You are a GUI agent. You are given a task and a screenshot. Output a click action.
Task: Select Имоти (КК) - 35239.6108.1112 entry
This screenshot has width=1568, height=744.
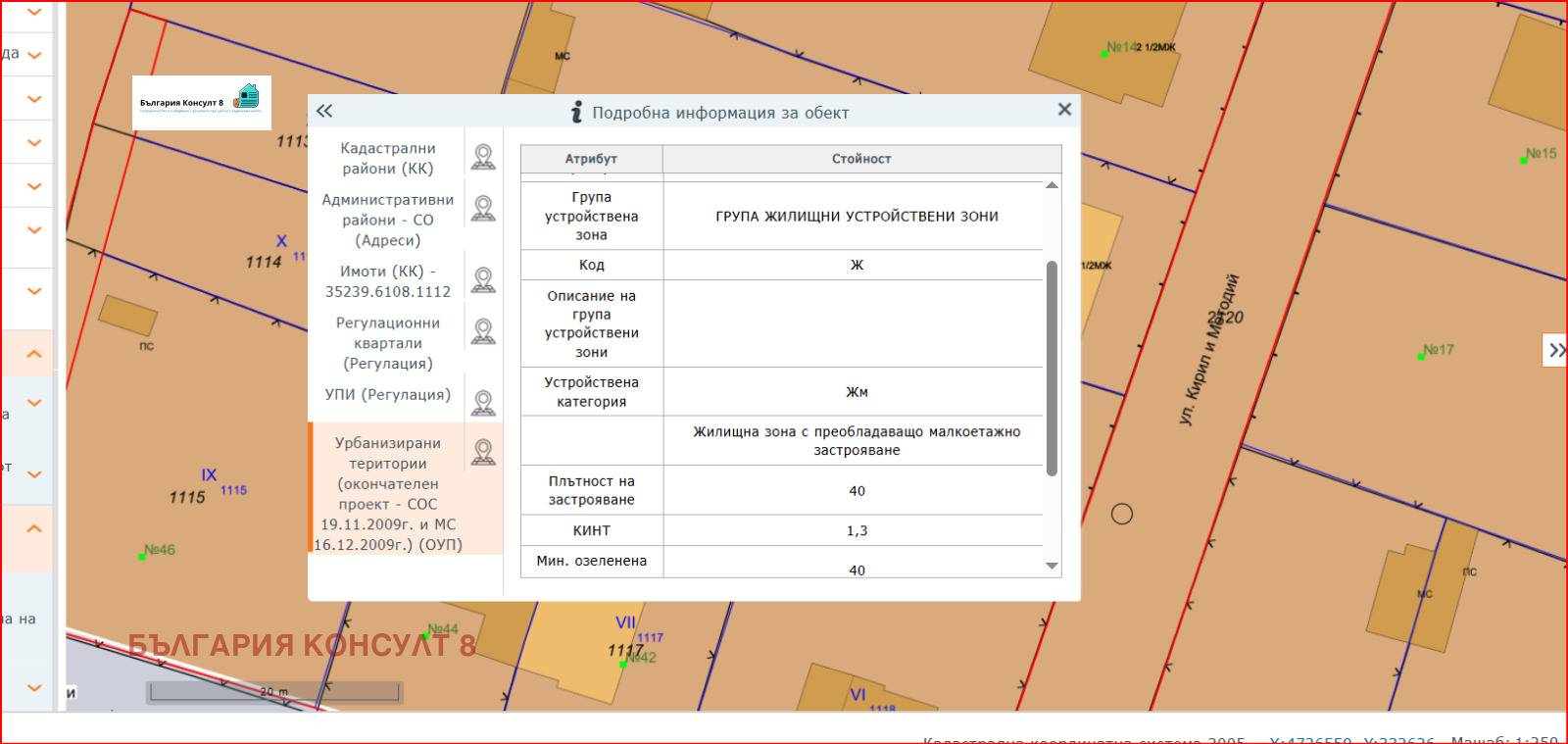(x=387, y=281)
